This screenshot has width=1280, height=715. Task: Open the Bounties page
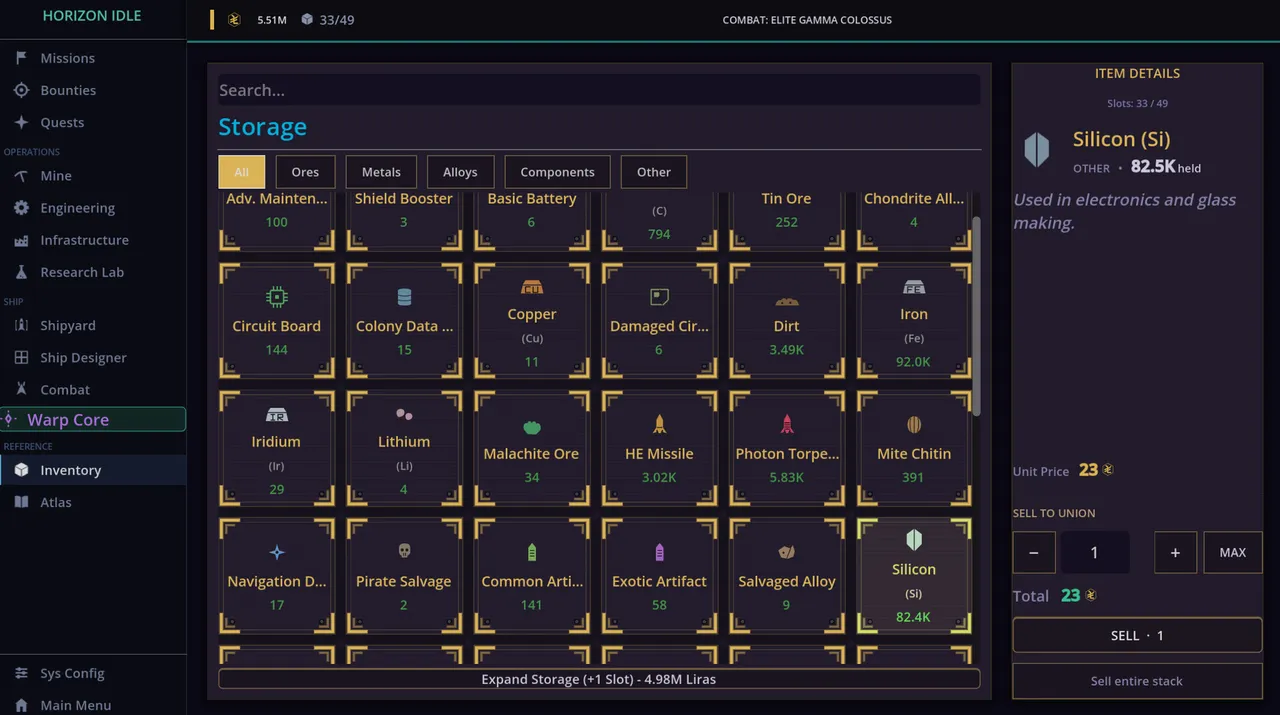(x=92, y=90)
